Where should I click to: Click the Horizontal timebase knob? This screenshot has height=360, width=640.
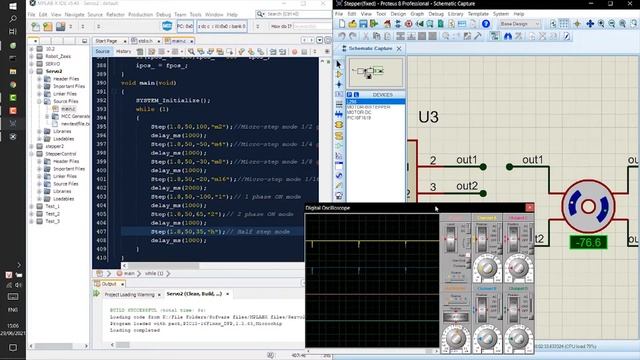coord(456,338)
